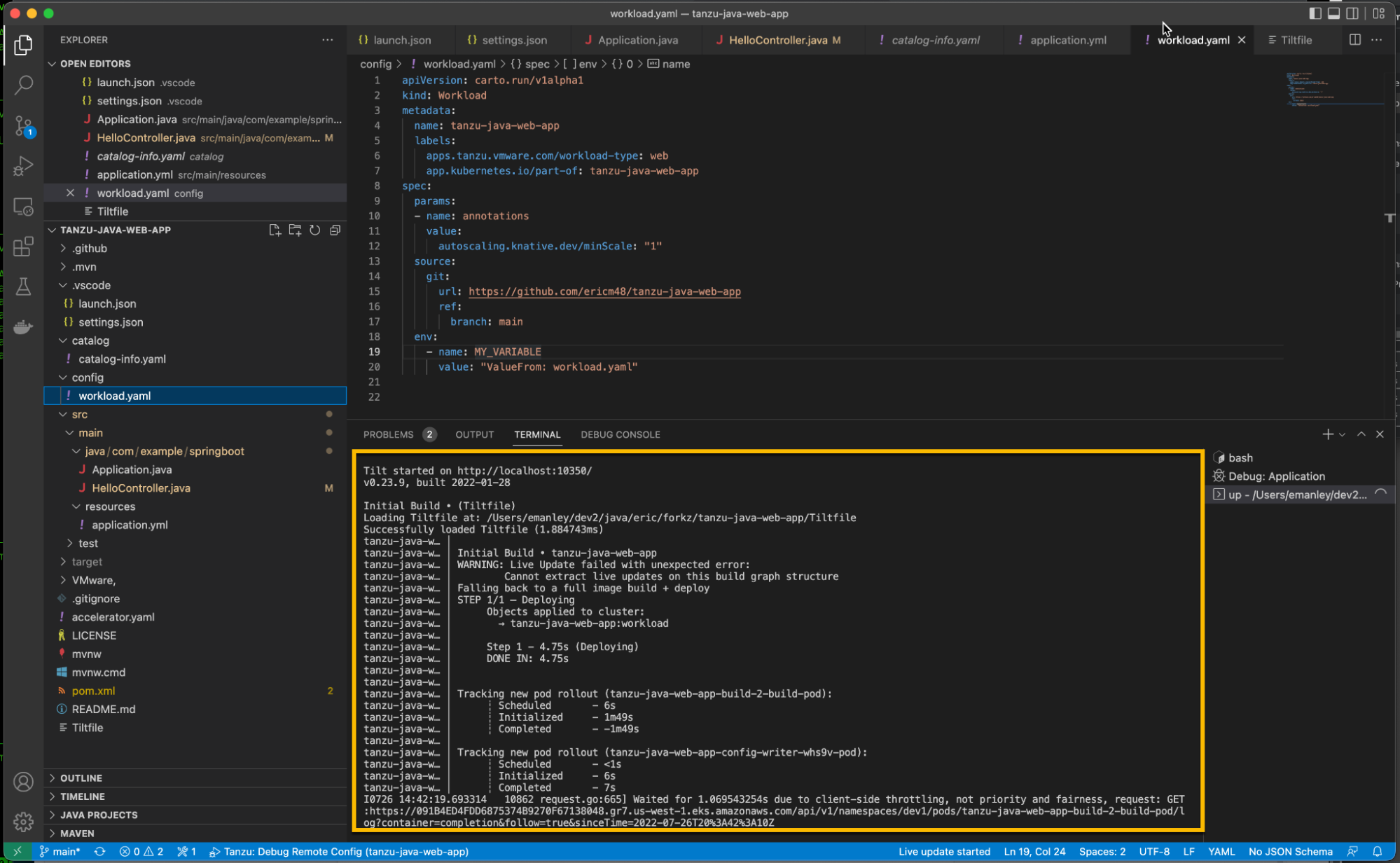Collapse the config folder
The height and width of the screenshot is (863, 1400).
click(87, 378)
